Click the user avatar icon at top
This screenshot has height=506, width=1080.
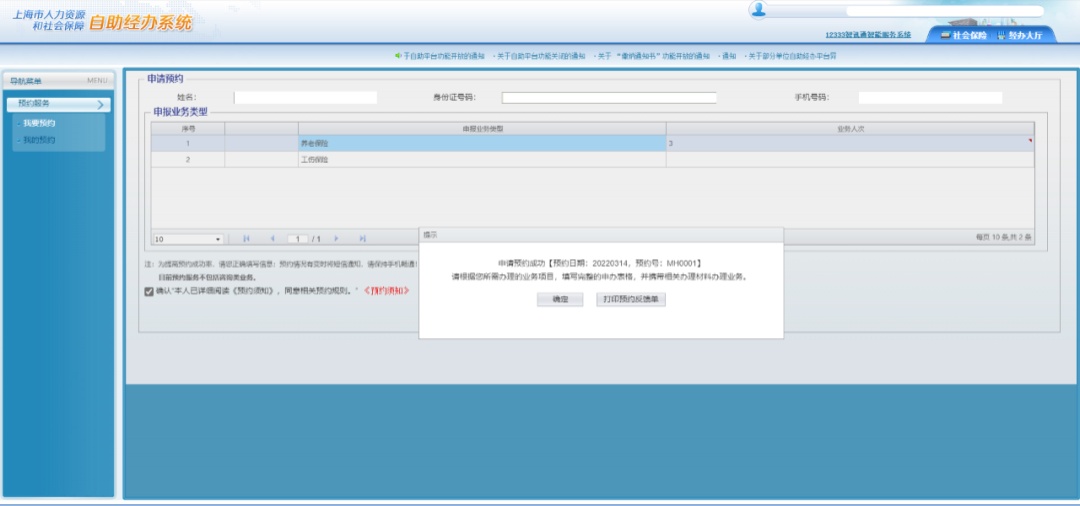[758, 10]
